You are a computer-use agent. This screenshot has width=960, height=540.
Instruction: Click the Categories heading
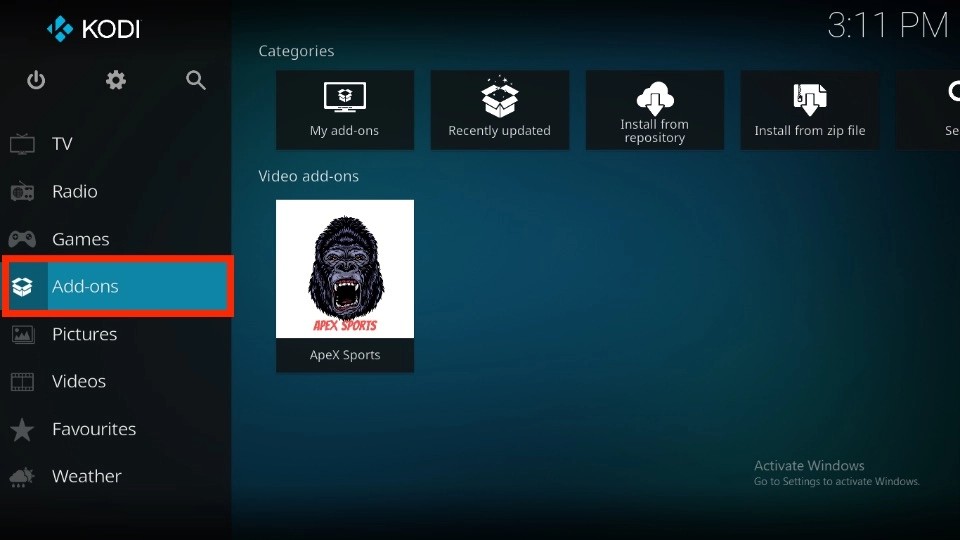pyautogui.click(x=296, y=51)
